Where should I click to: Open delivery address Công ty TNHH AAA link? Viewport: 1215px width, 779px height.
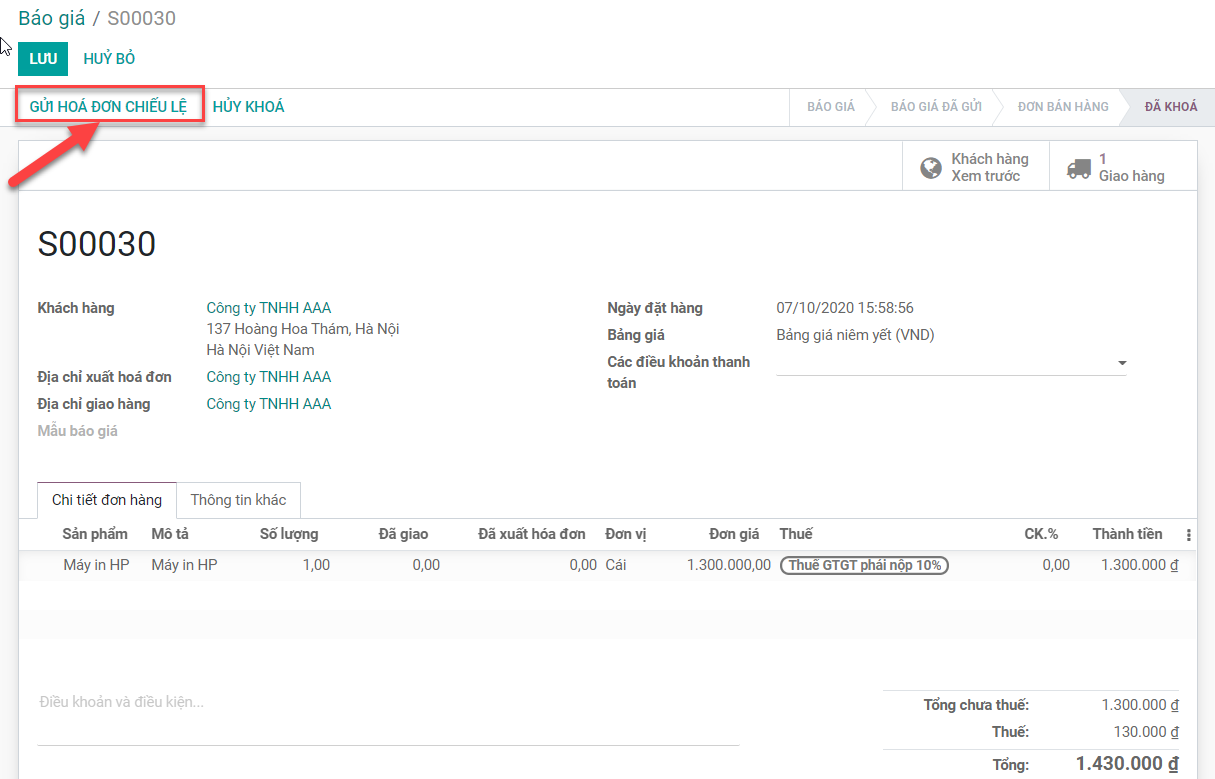(x=268, y=404)
